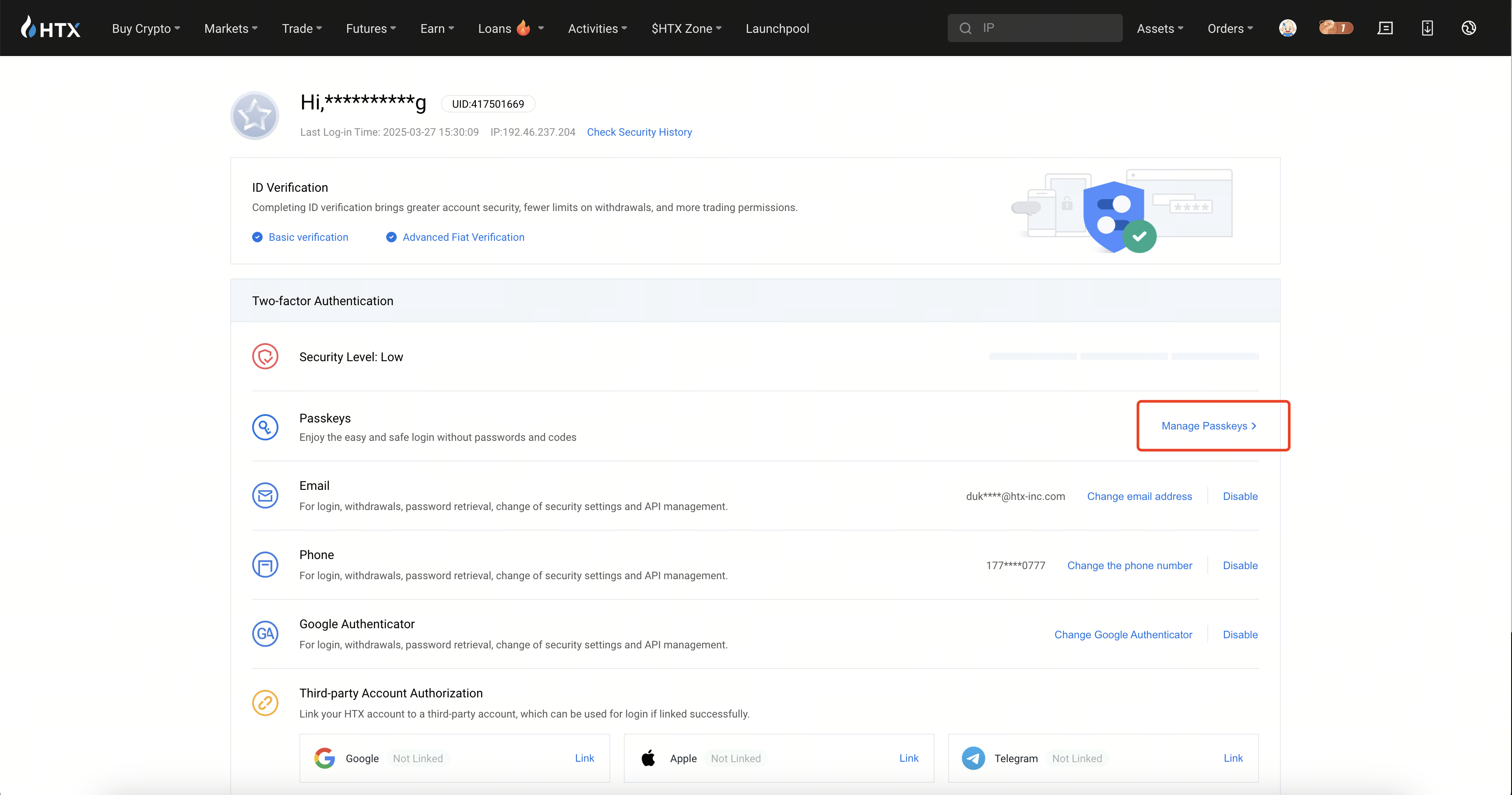
Task: Click the Google Authenticator GA icon
Action: pos(265,633)
